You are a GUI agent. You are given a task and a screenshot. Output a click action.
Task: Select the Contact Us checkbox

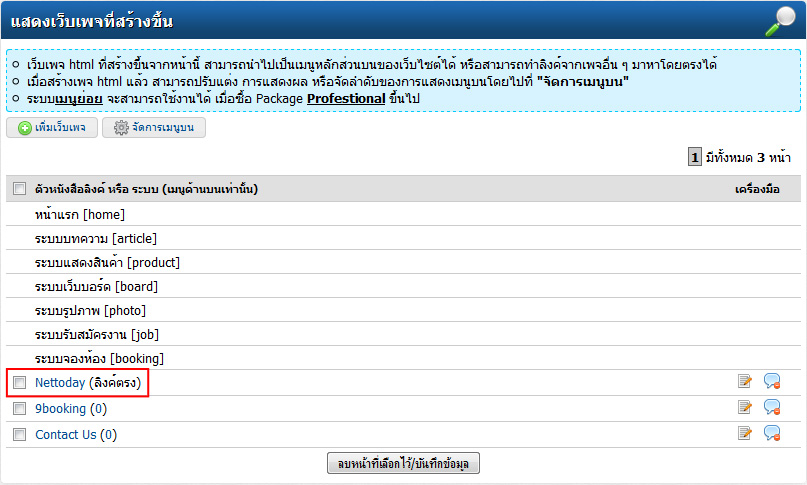pos(19,434)
